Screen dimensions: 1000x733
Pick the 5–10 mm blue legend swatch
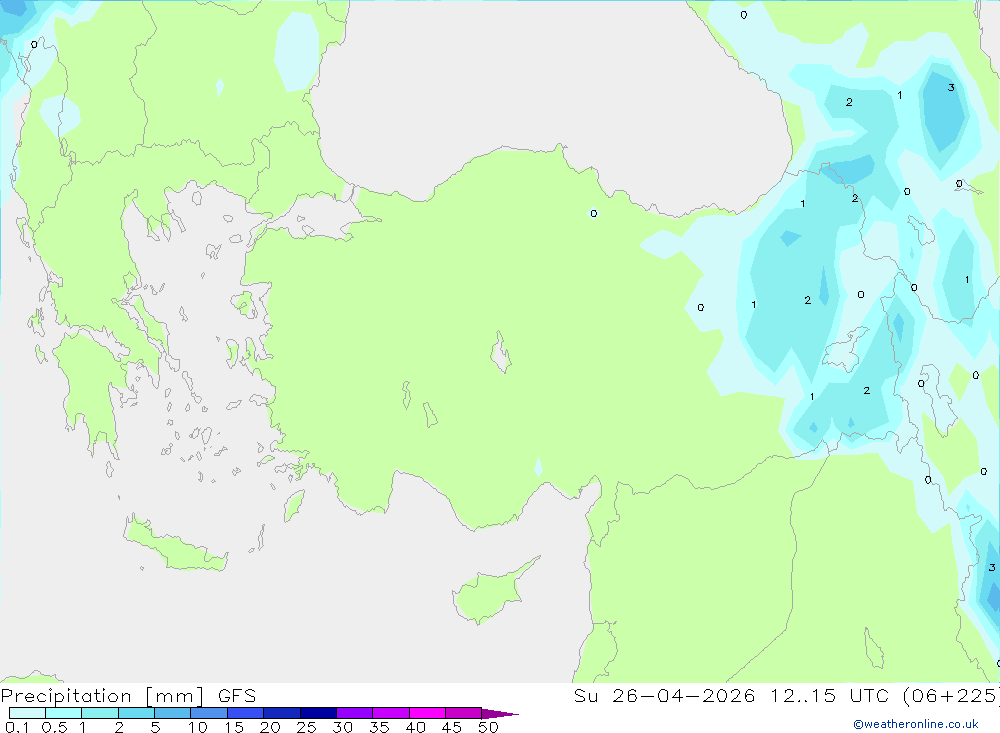pos(173,713)
